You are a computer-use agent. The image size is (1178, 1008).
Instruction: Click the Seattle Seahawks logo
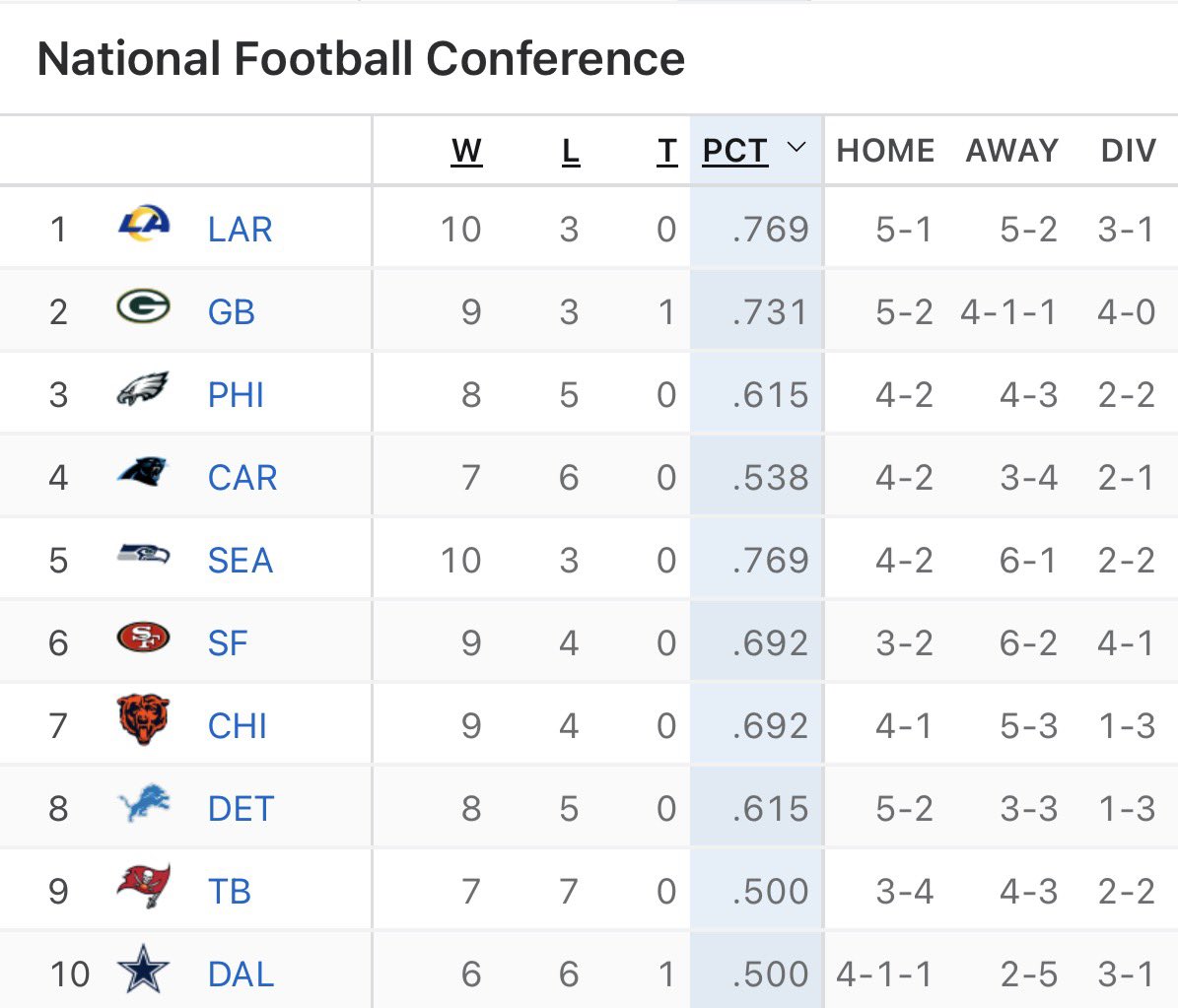tap(143, 555)
